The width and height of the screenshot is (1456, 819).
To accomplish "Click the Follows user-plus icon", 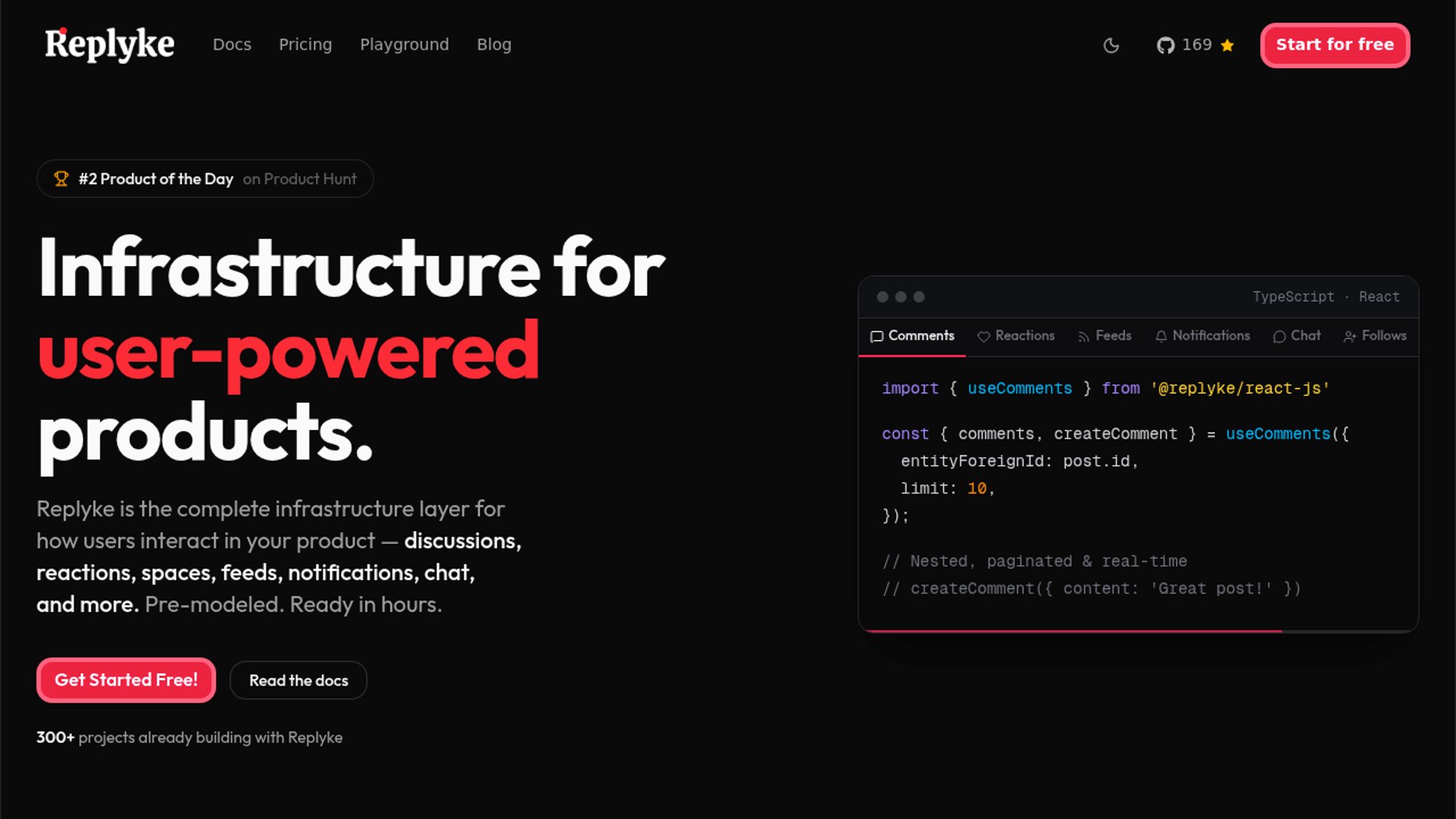I will (1350, 337).
